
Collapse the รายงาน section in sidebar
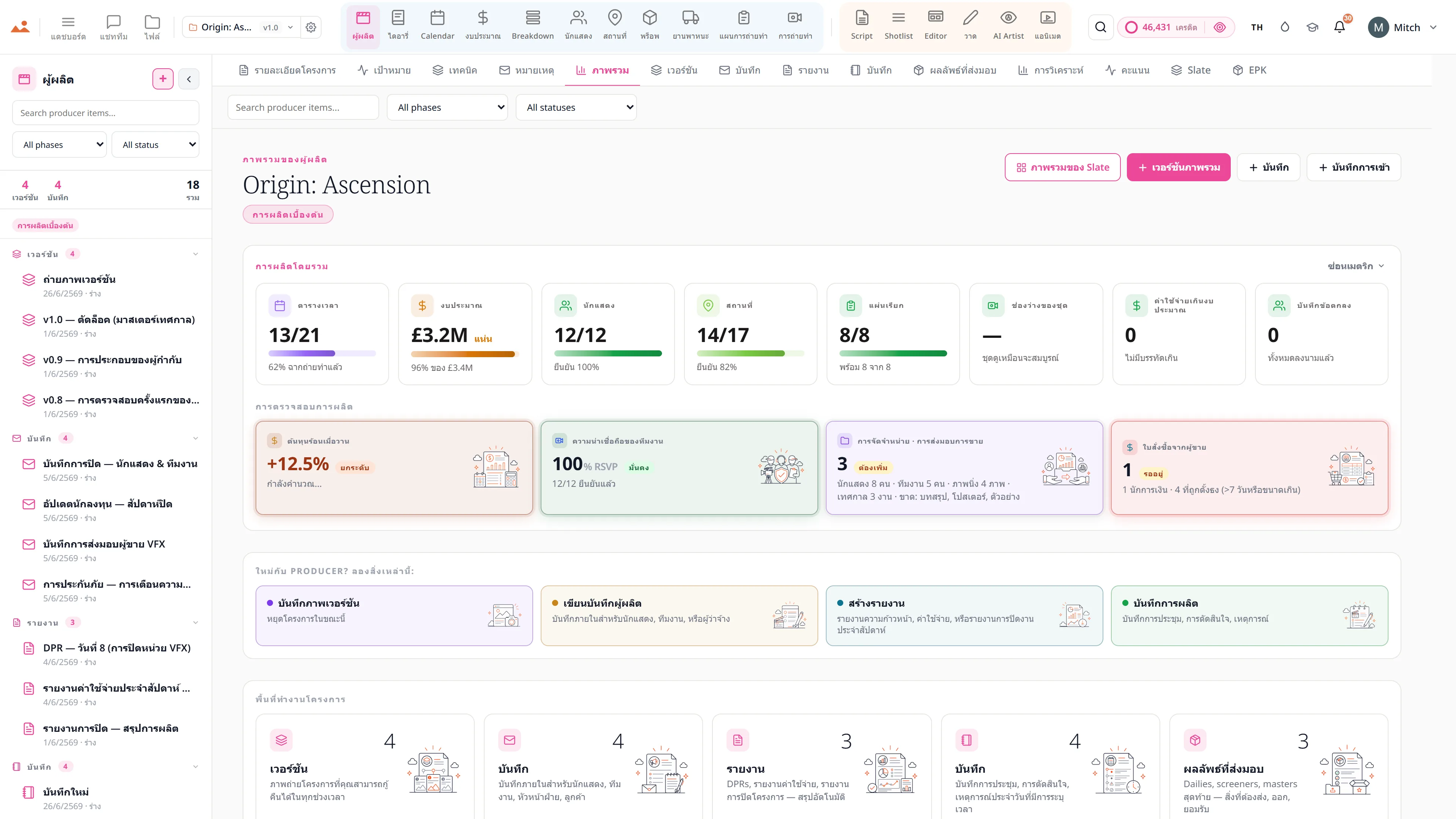tap(196, 622)
